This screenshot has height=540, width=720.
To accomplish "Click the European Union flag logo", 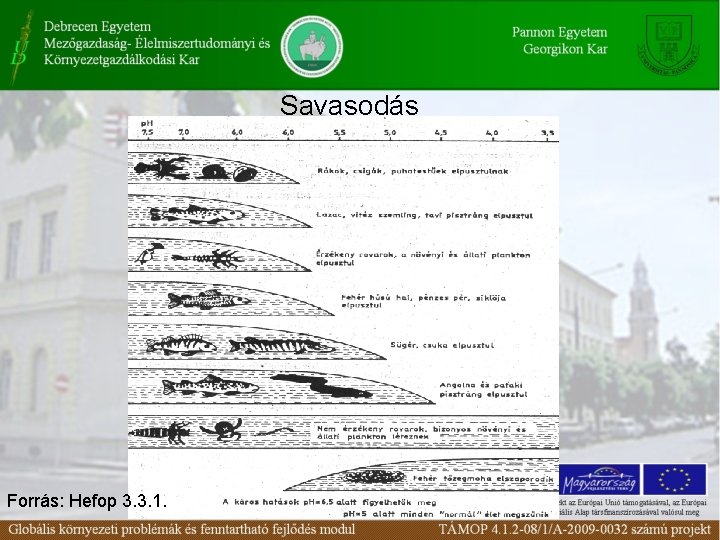I will click(675, 479).
